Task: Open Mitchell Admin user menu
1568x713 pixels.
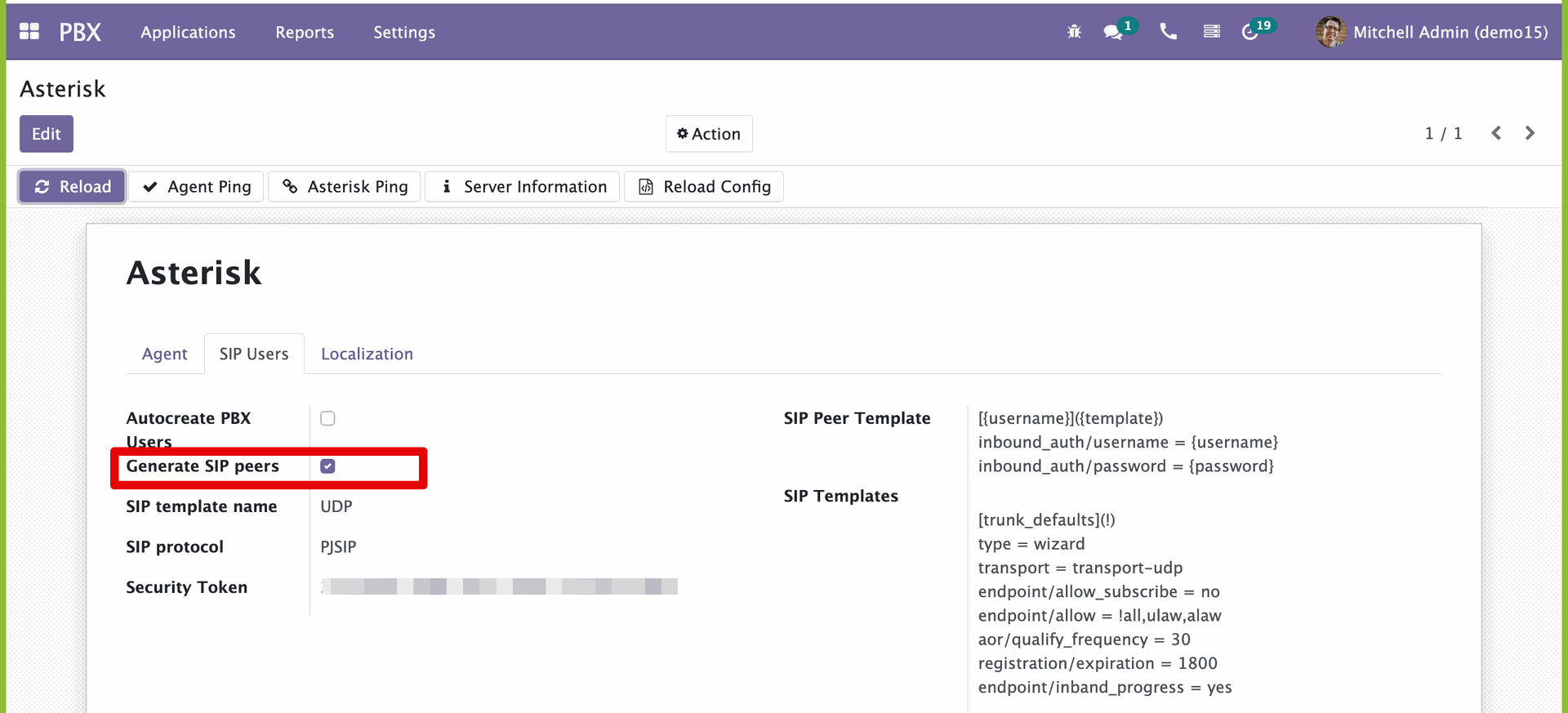Action: [1432, 32]
